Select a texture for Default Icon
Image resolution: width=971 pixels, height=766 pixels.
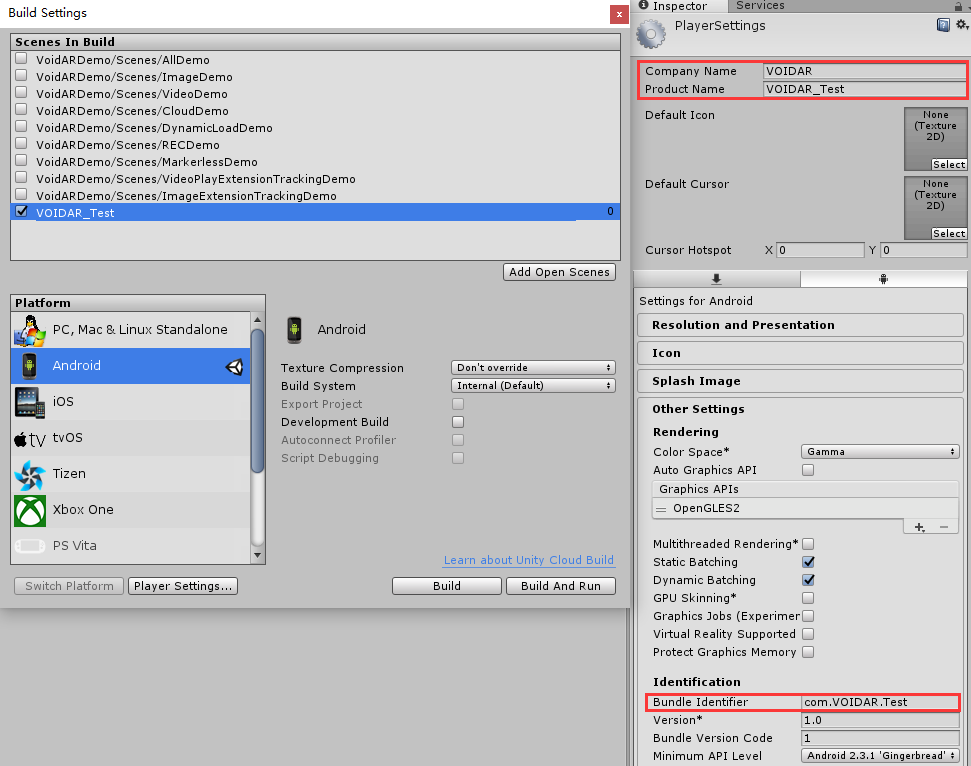coord(949,165)
